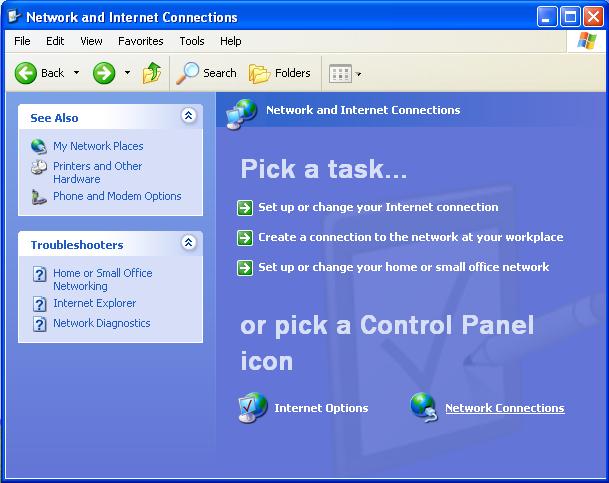Open the File menu
The image size is (609, 483).
[22, 41]
